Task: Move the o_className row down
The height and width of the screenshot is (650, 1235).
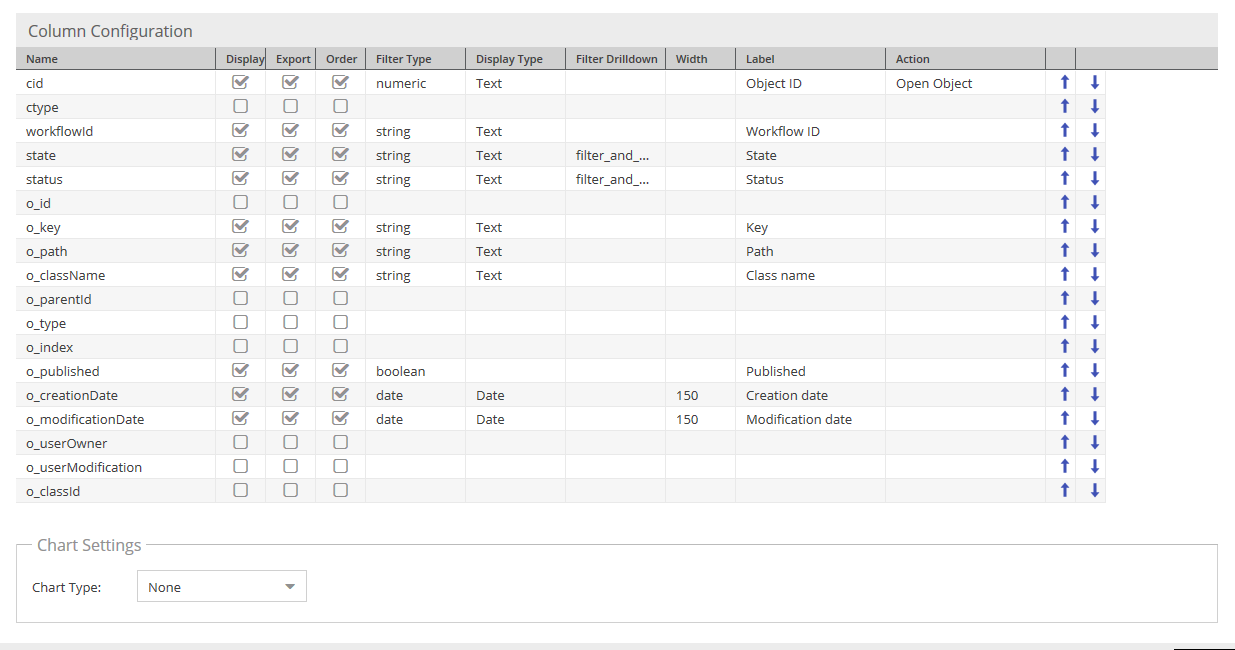Action: (1095, 275)
